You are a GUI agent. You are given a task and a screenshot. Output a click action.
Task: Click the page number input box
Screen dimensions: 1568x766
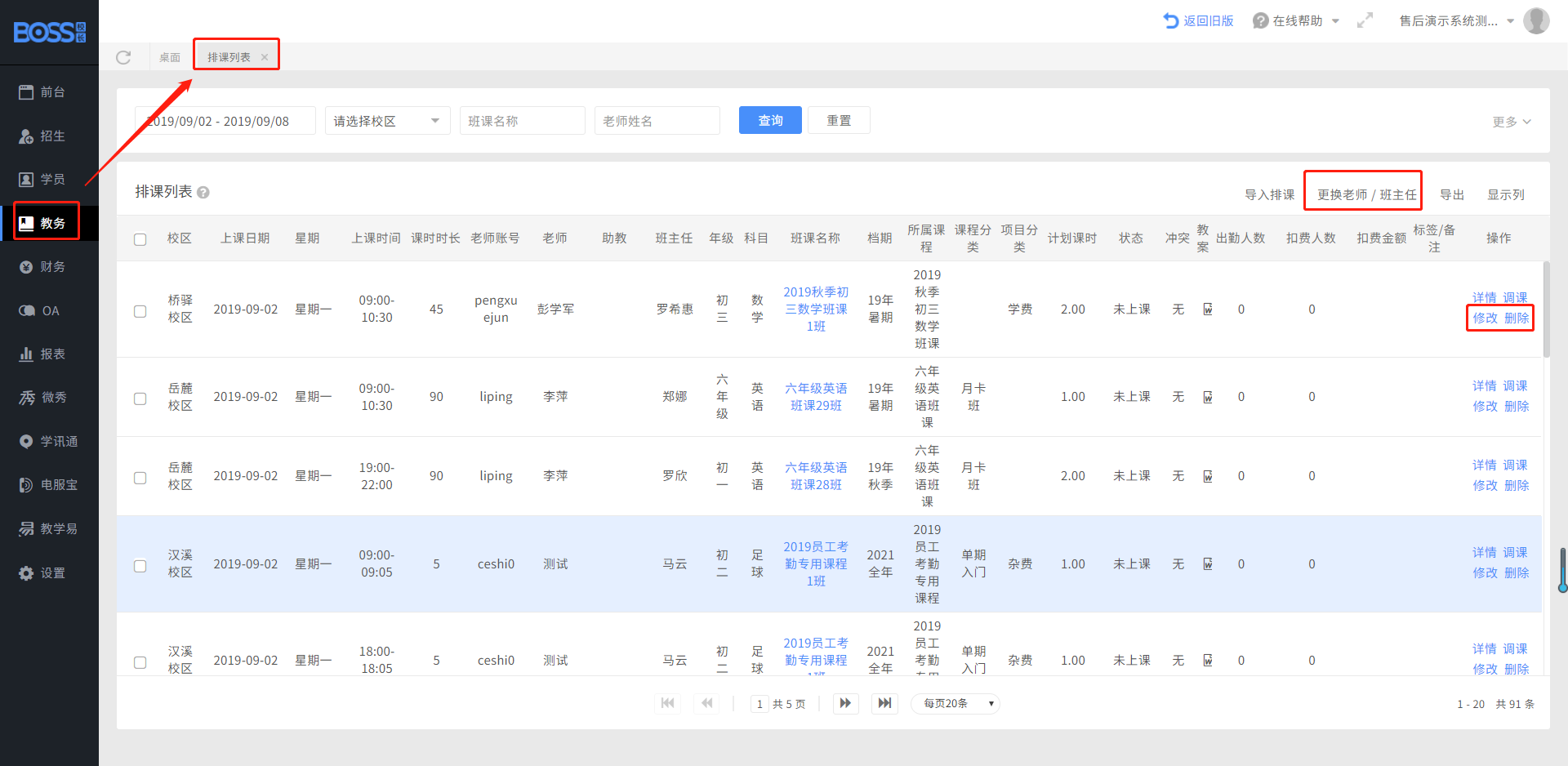point(759,704)
